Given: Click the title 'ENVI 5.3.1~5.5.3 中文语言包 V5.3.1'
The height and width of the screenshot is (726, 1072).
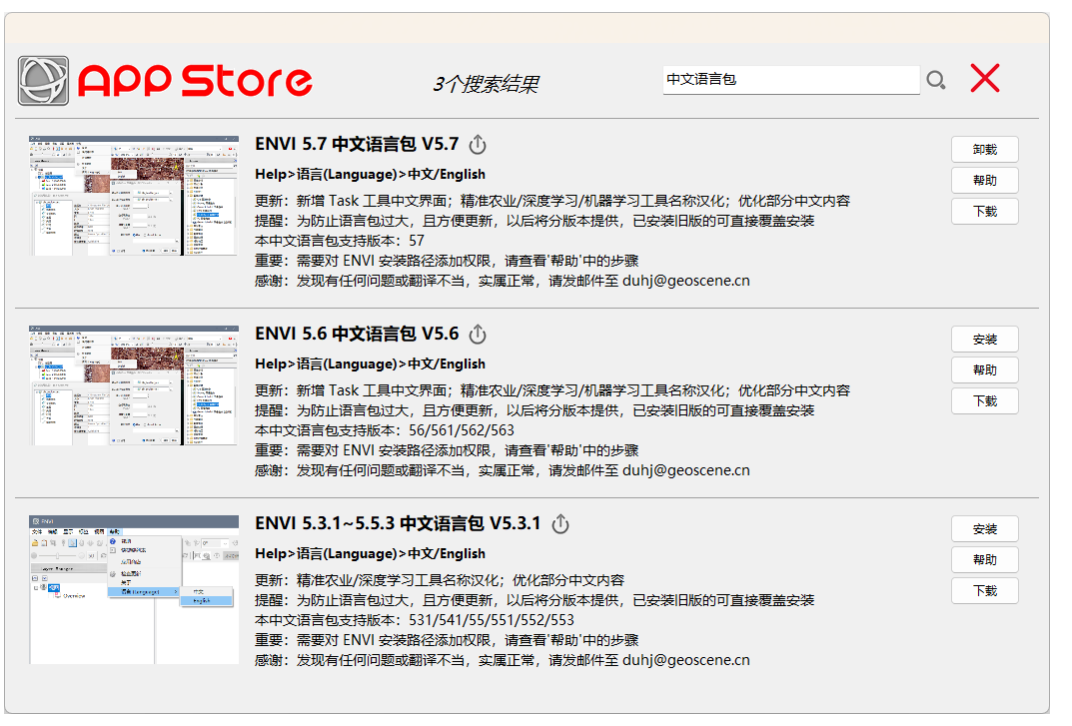Looking at the screenshot, I should point(398,524).
